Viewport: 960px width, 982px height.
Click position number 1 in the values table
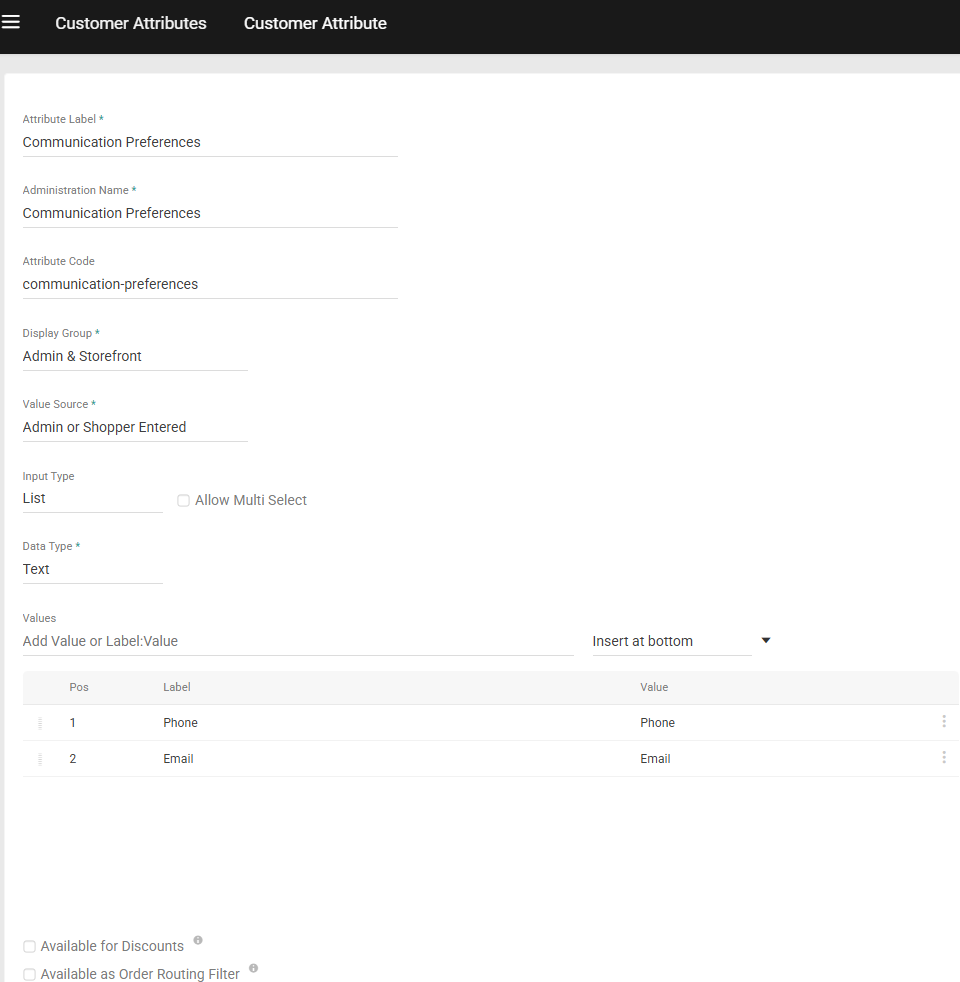pos(73,723)
